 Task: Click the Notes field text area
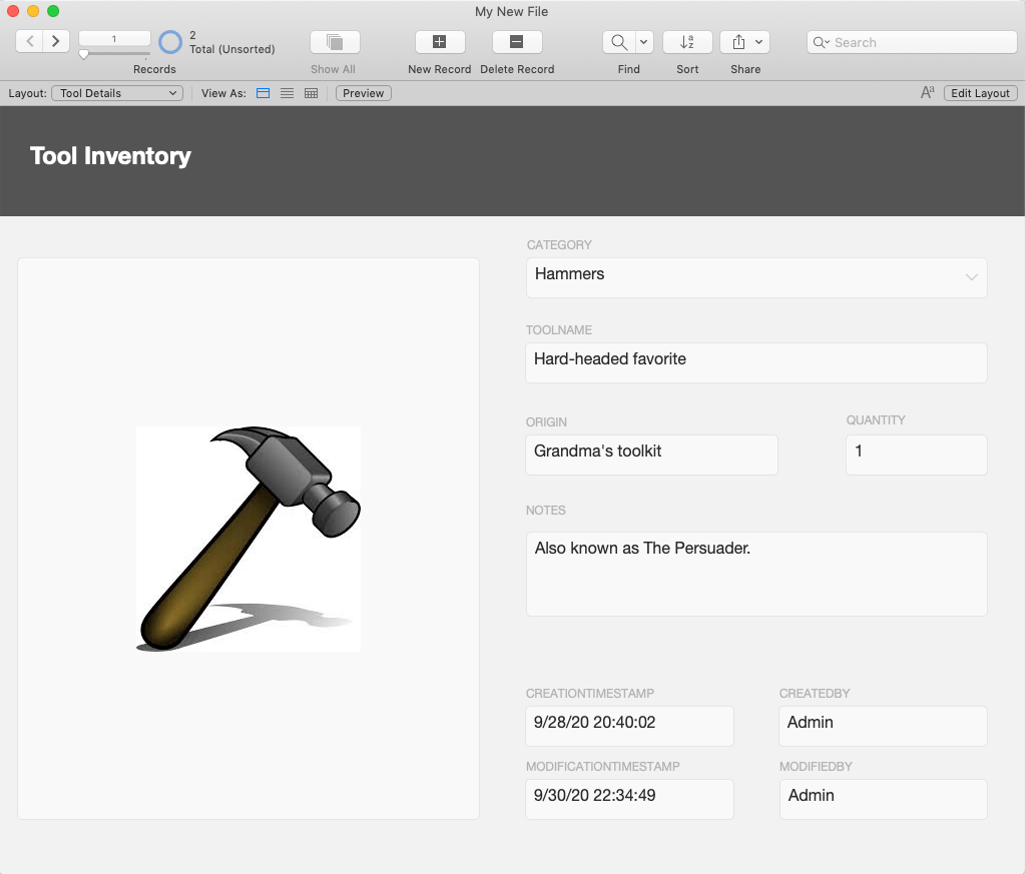(x=756, y=574)
